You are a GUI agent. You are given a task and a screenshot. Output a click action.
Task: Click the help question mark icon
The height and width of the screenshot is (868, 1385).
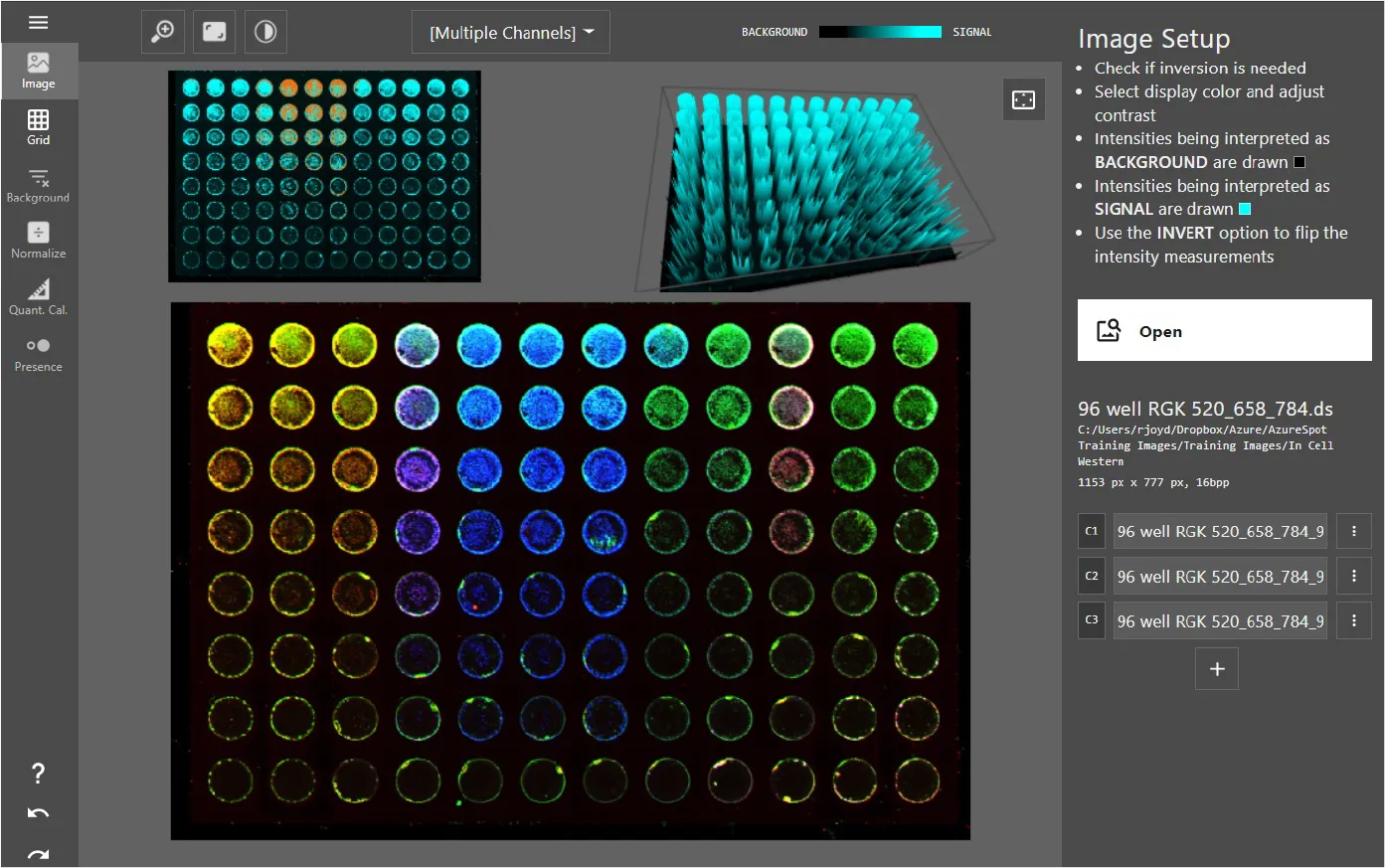pos(38,774)
